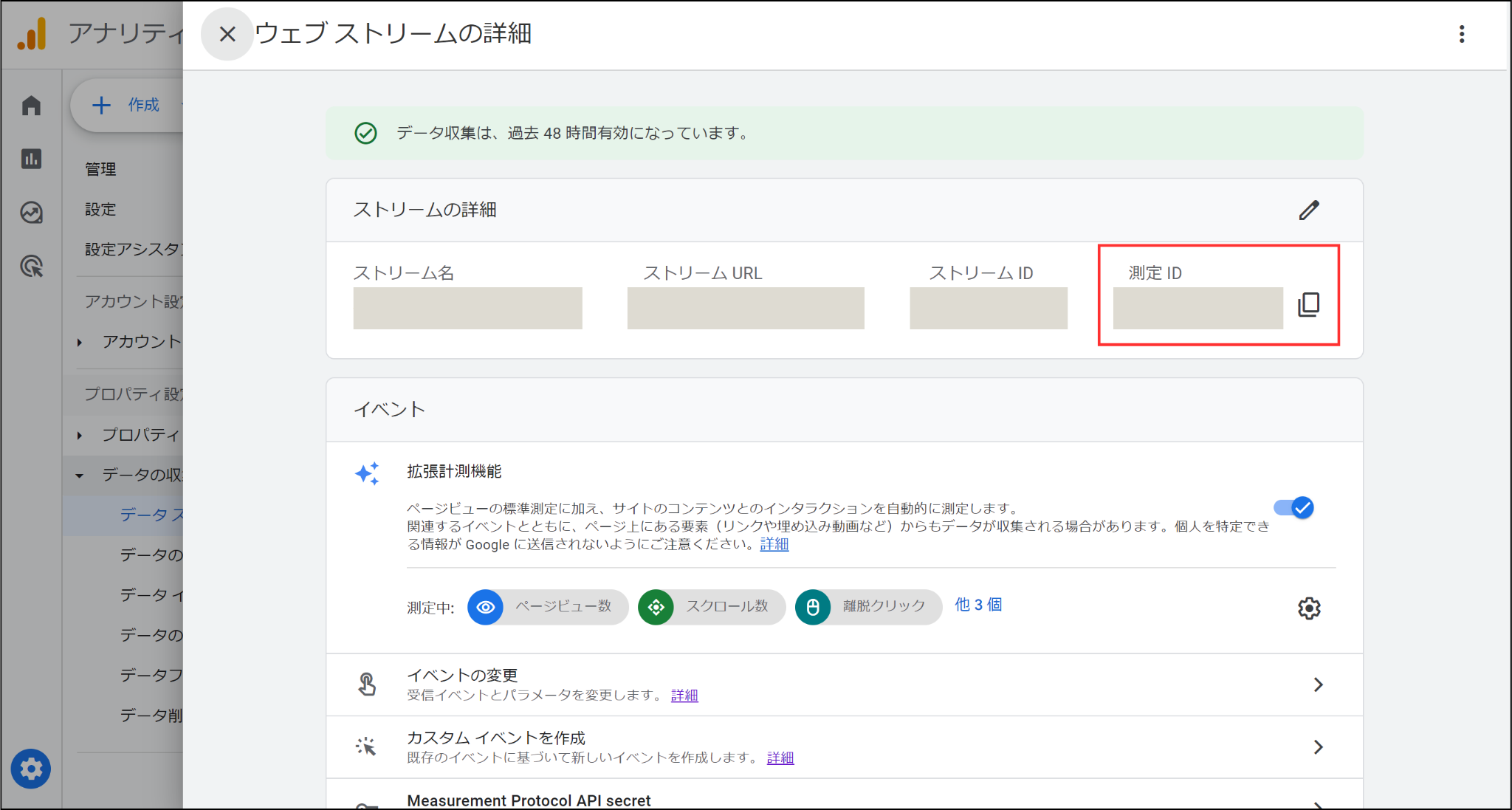This screenshot has width=1512, height=810.
Task: Click the gray ストリーム URL value field
Action: [746, 308]
